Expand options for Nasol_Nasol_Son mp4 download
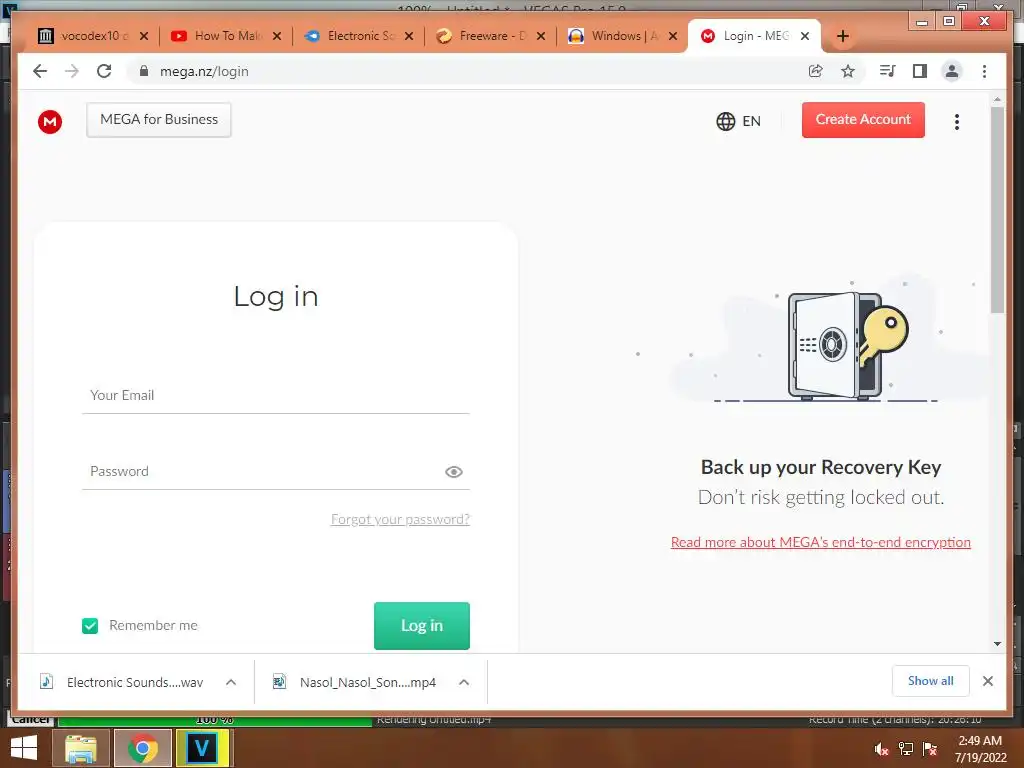Viewport: 1024px width, 768px height. pos(464,682)
